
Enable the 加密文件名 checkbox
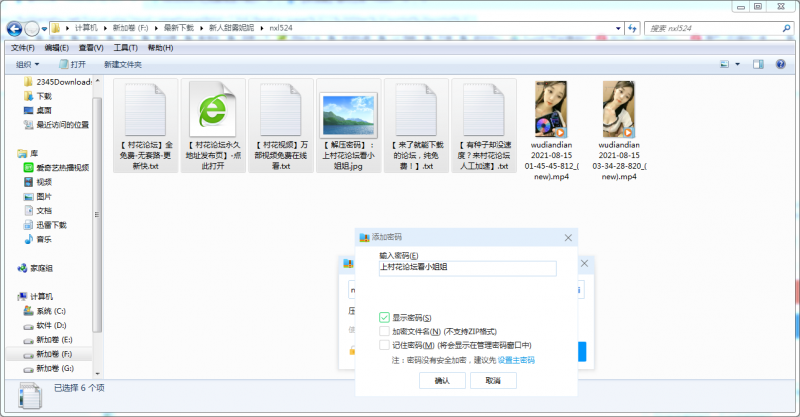tap(384, 331)
